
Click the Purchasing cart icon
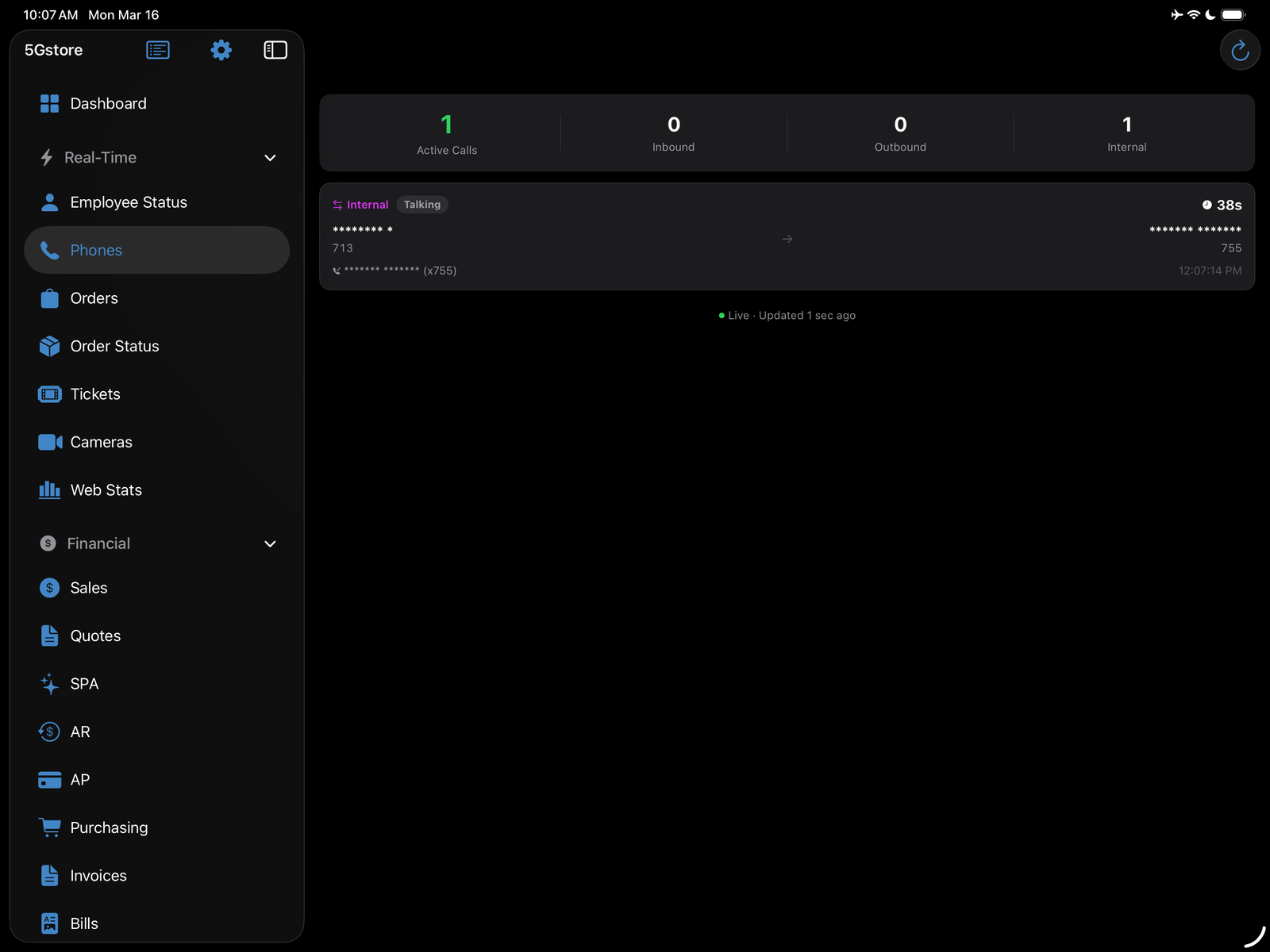(x=49, y=827)
